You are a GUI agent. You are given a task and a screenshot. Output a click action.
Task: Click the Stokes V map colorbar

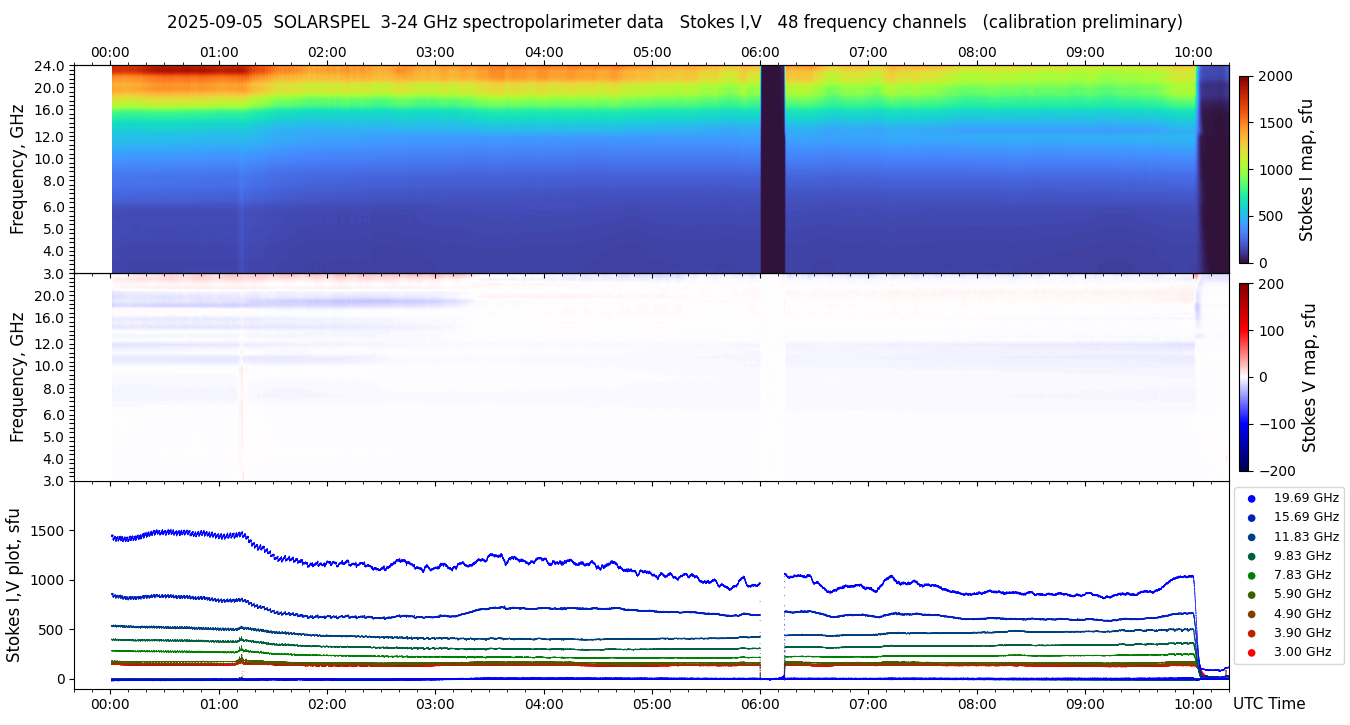pos(1244,377)
